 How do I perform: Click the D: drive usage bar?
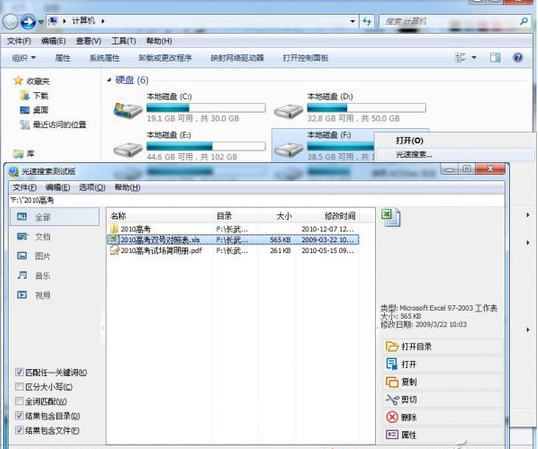(366, 108)
